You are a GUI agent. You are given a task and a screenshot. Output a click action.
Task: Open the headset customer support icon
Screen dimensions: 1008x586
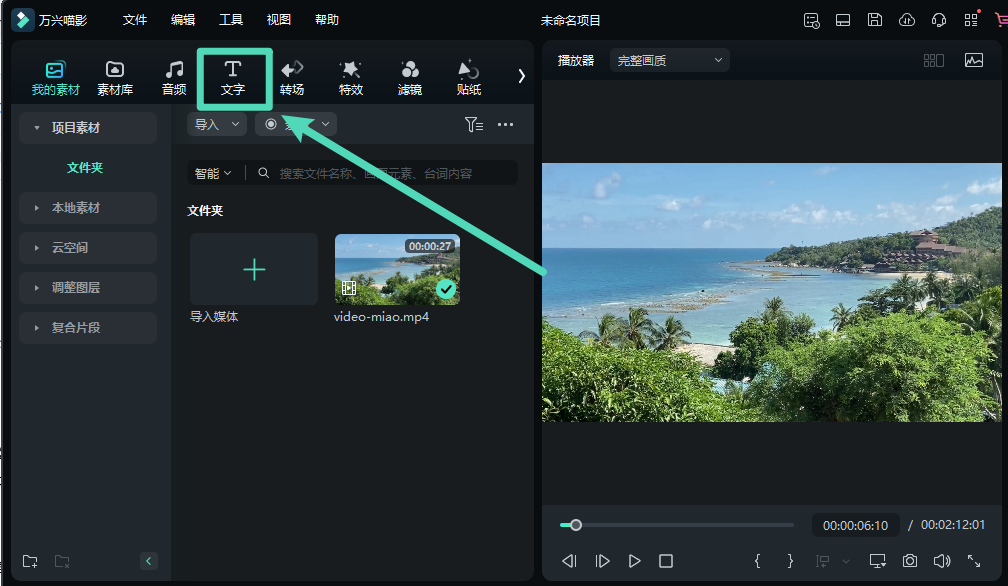[x=939, y=20]
